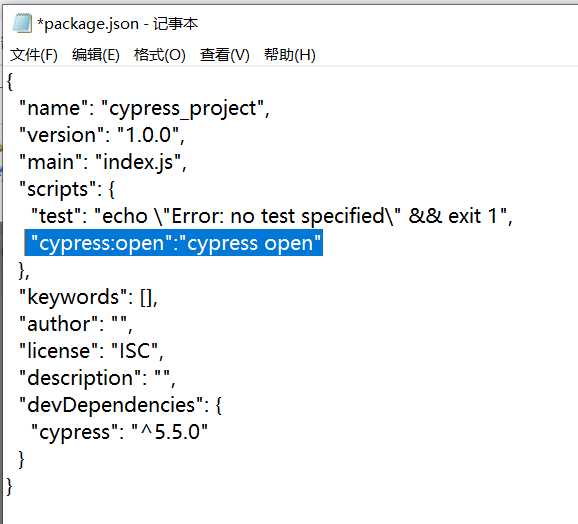578x524 pixels.
Task: Click the "devDependencies": { line
Action: pyautogui.click(x=121, y=405)
